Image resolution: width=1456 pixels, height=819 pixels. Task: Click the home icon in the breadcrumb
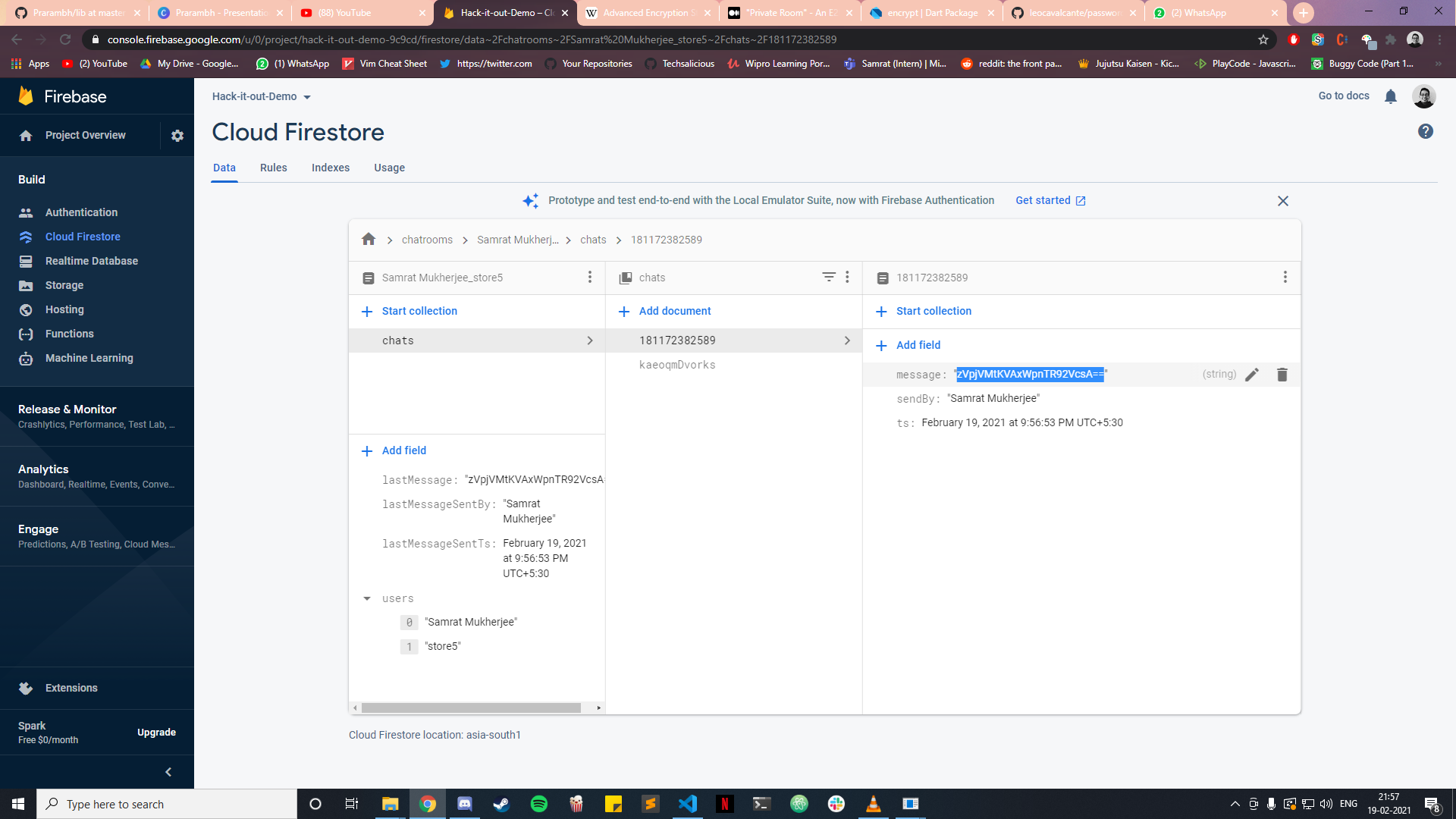[369, 240]
